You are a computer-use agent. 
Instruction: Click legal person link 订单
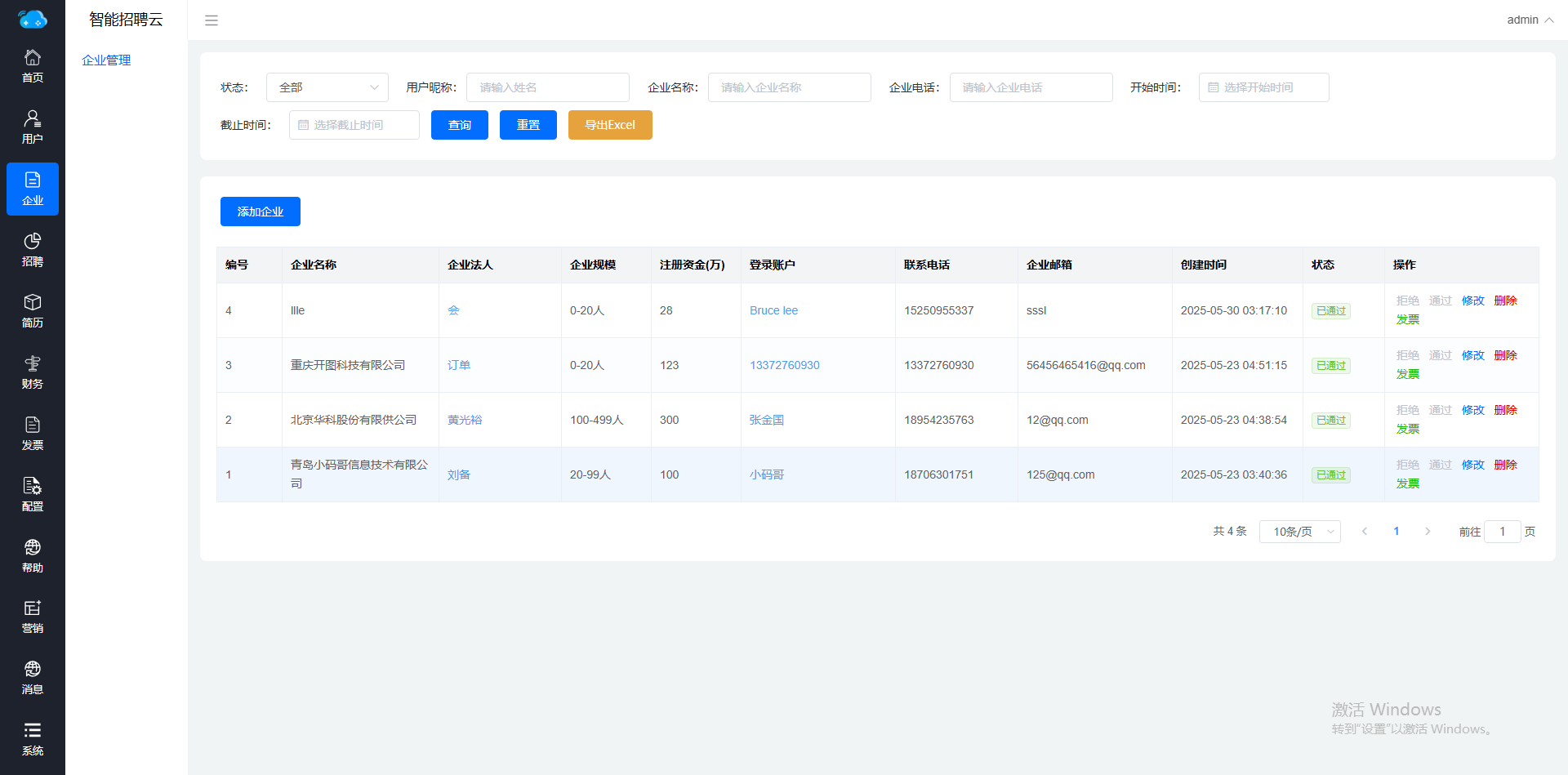(459, 365)
